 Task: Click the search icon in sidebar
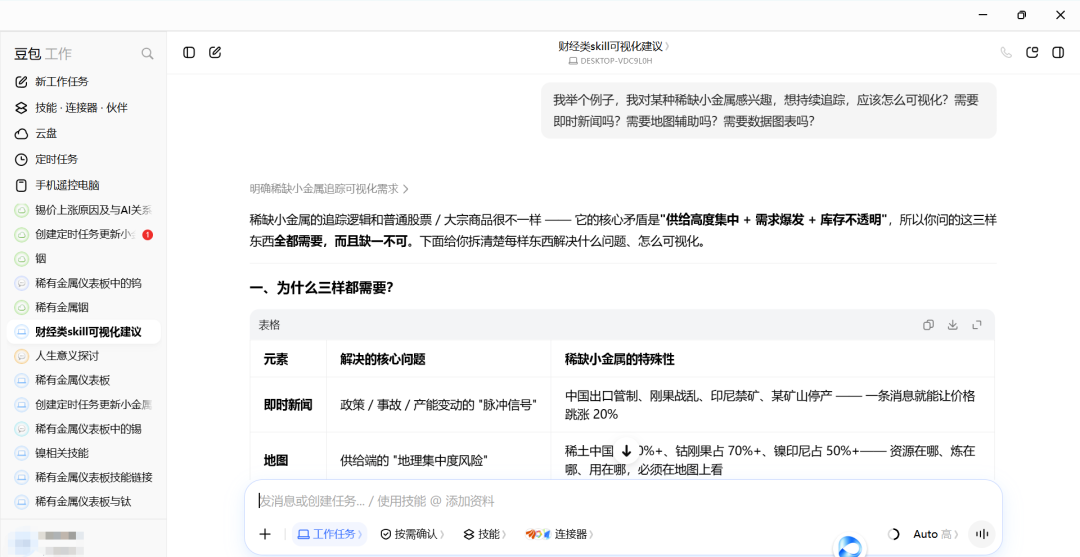point(147,54)
